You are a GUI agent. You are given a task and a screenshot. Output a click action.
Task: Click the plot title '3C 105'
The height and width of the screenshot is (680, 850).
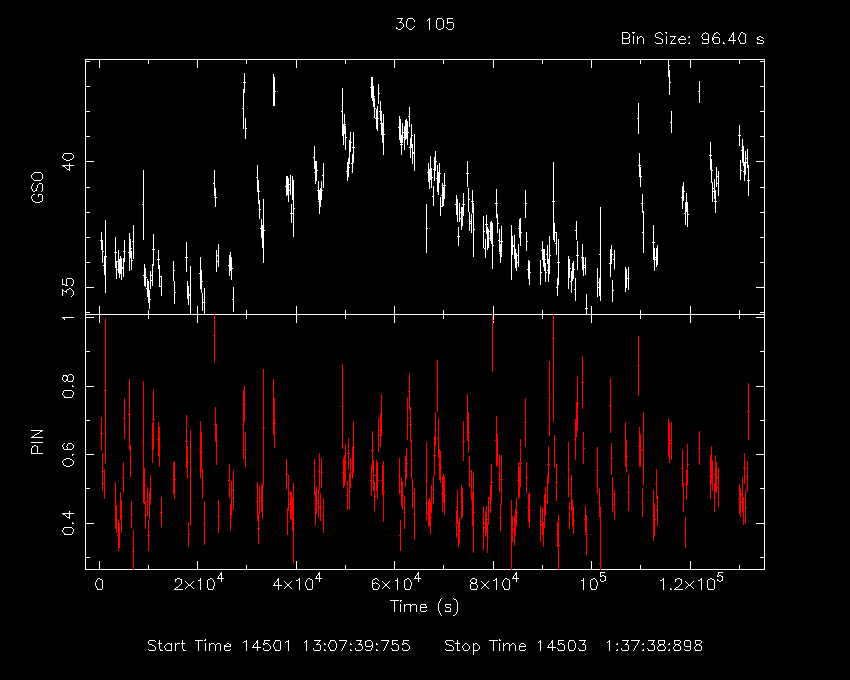[x=424, y=24]
